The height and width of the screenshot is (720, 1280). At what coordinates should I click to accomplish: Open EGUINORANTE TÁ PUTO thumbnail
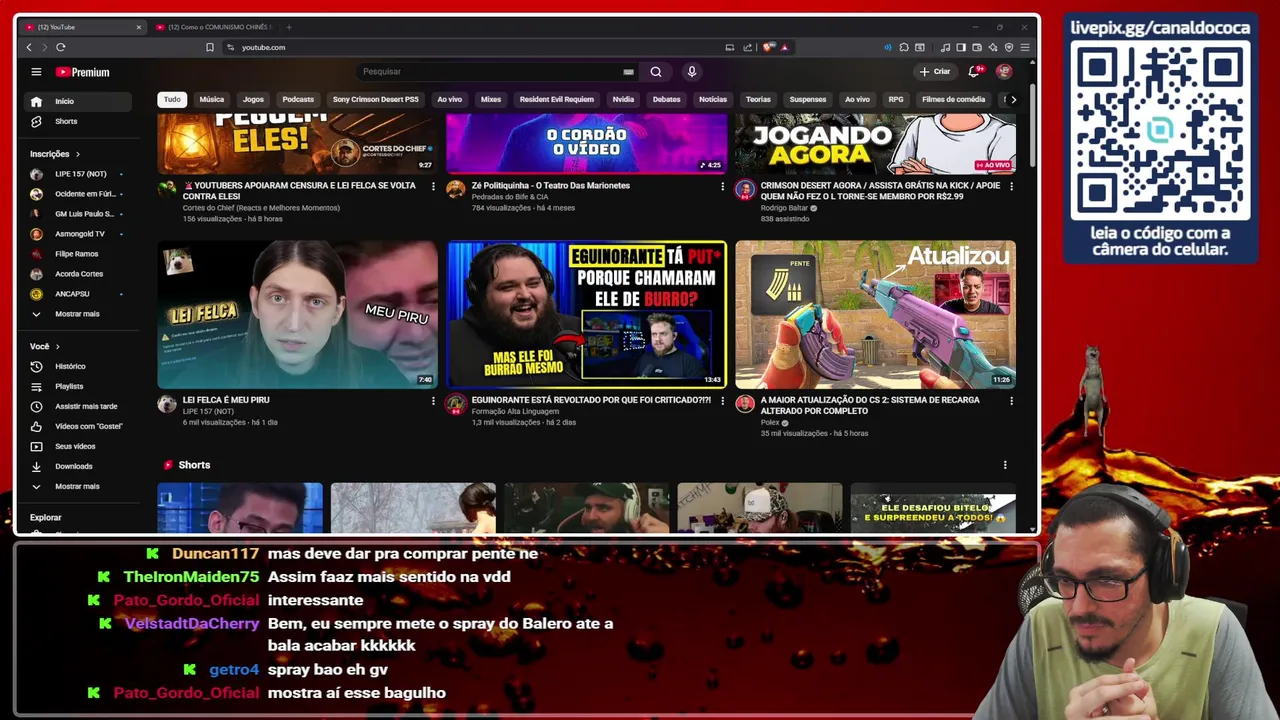pos(586,314)
